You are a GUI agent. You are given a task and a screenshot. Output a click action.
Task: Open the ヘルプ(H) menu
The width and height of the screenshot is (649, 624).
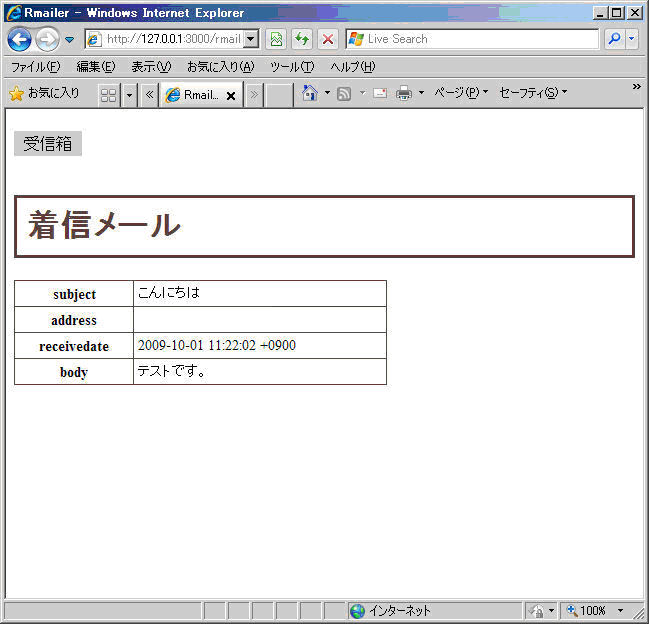353,67
